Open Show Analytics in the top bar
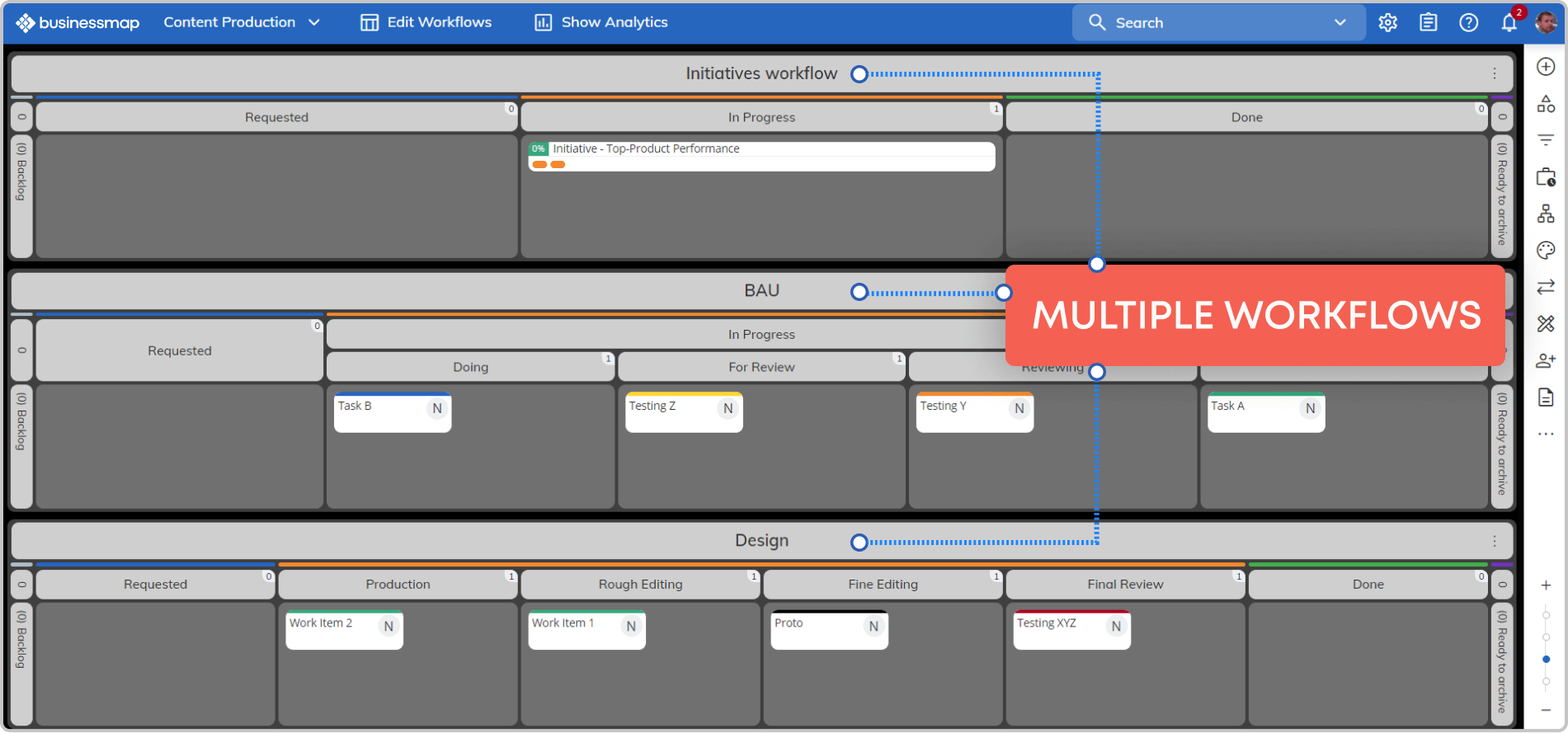Image resolution: width=1568 pixels, height=733 pixels. click(600, 22)
